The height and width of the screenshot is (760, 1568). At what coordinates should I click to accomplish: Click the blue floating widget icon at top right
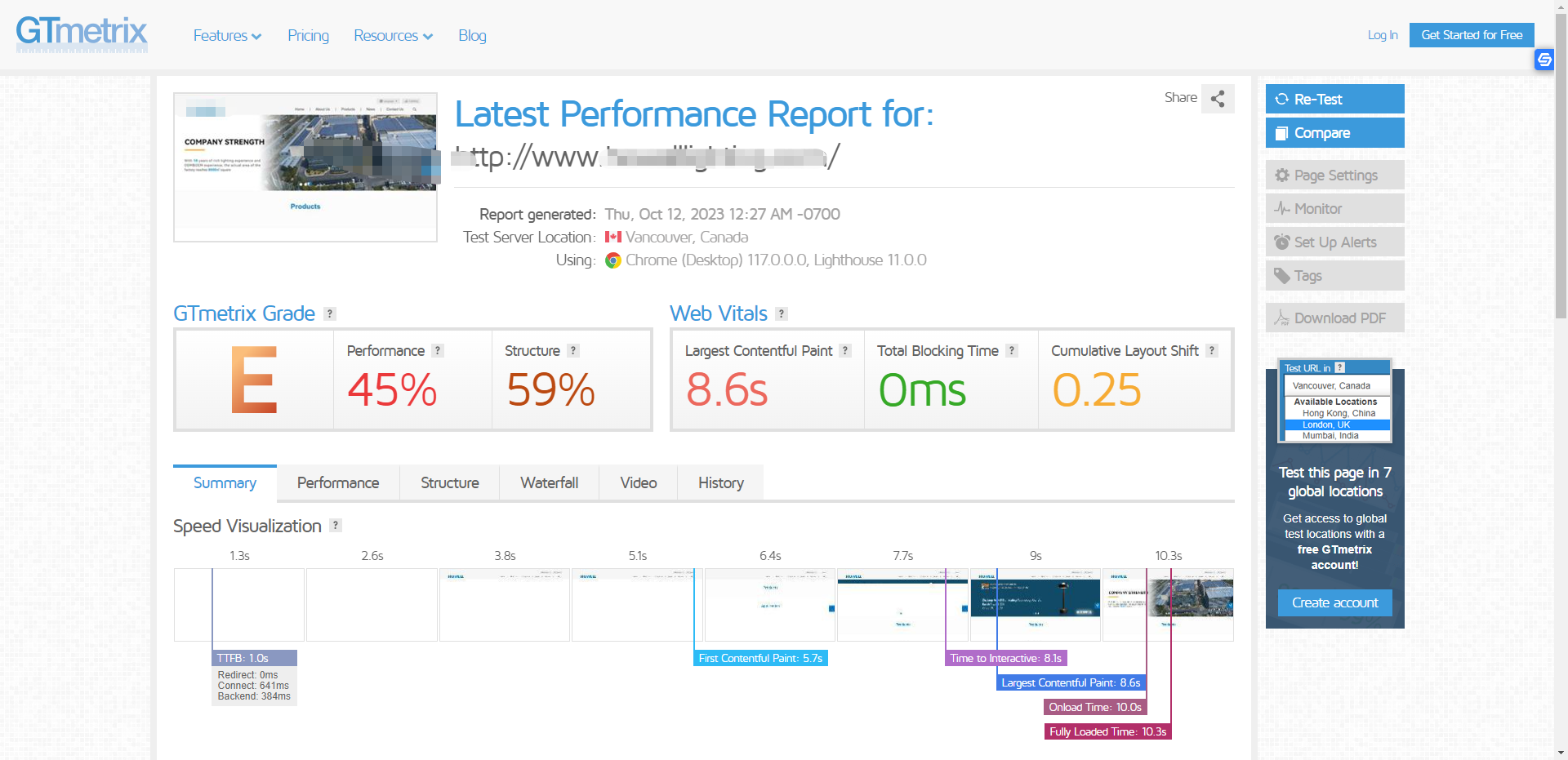tap(1543, 60)
